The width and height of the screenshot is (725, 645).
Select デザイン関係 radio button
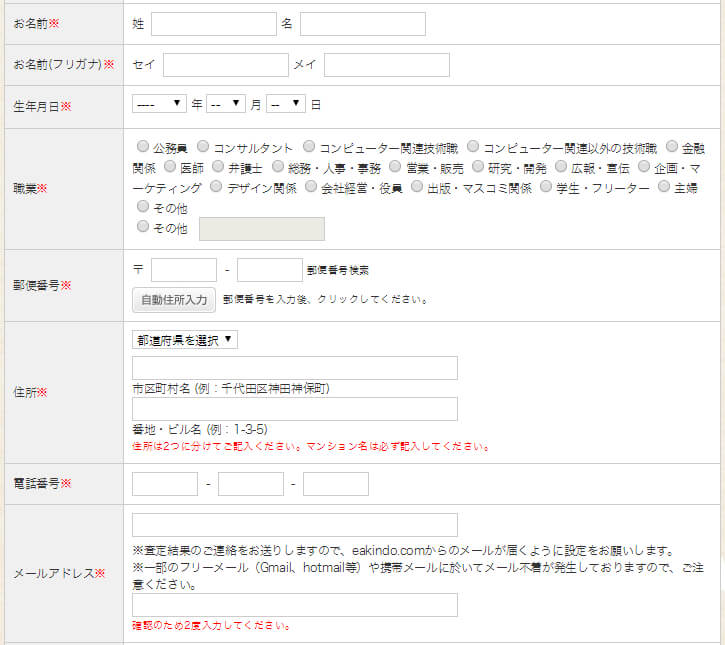coord(216,186)
